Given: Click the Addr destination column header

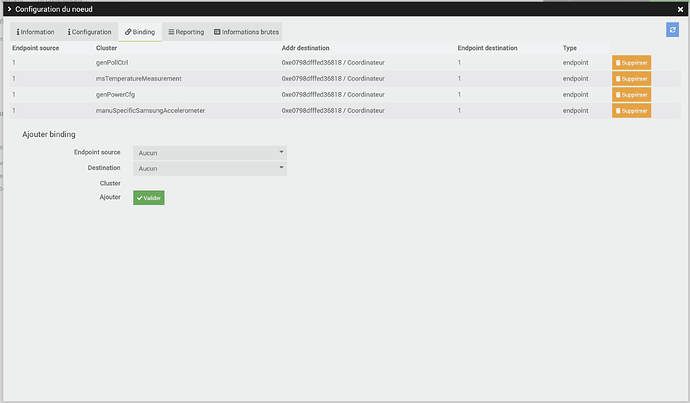Looking at the screenshot, I should [305, 48].
